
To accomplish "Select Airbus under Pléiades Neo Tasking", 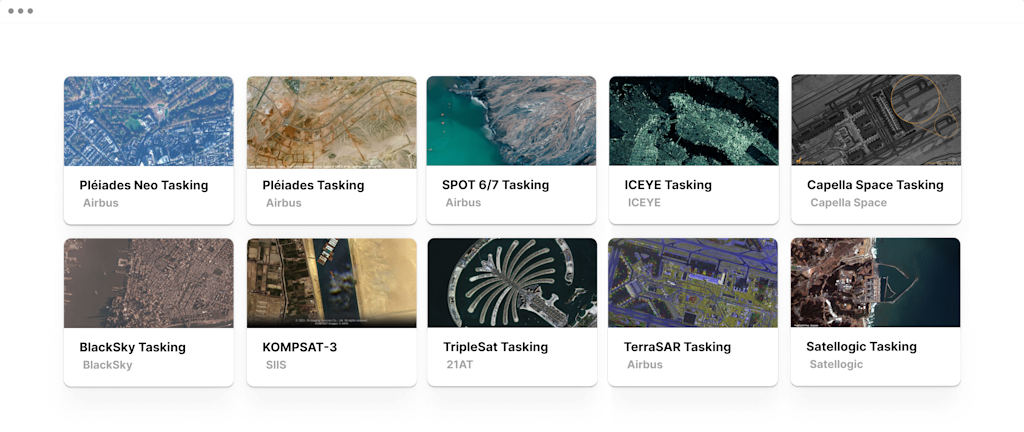I will [x=101, y=203].
